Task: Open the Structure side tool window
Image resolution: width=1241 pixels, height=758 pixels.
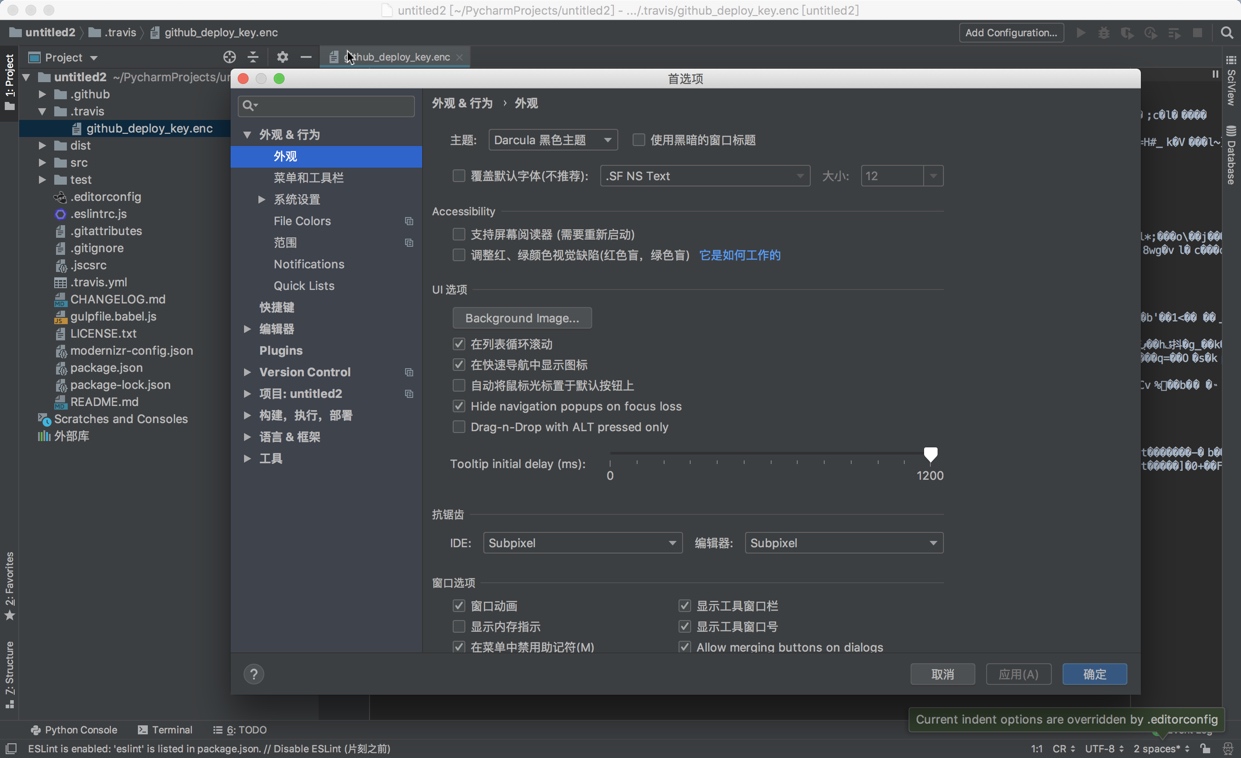Action: (x=10, y=675)
